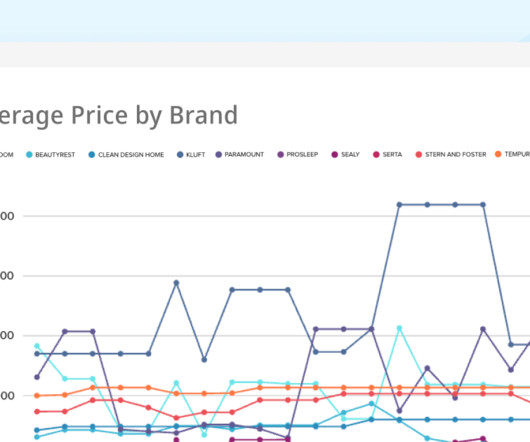
Task: Click the SEALY magenta legend dot
Action: coord(335,154)
